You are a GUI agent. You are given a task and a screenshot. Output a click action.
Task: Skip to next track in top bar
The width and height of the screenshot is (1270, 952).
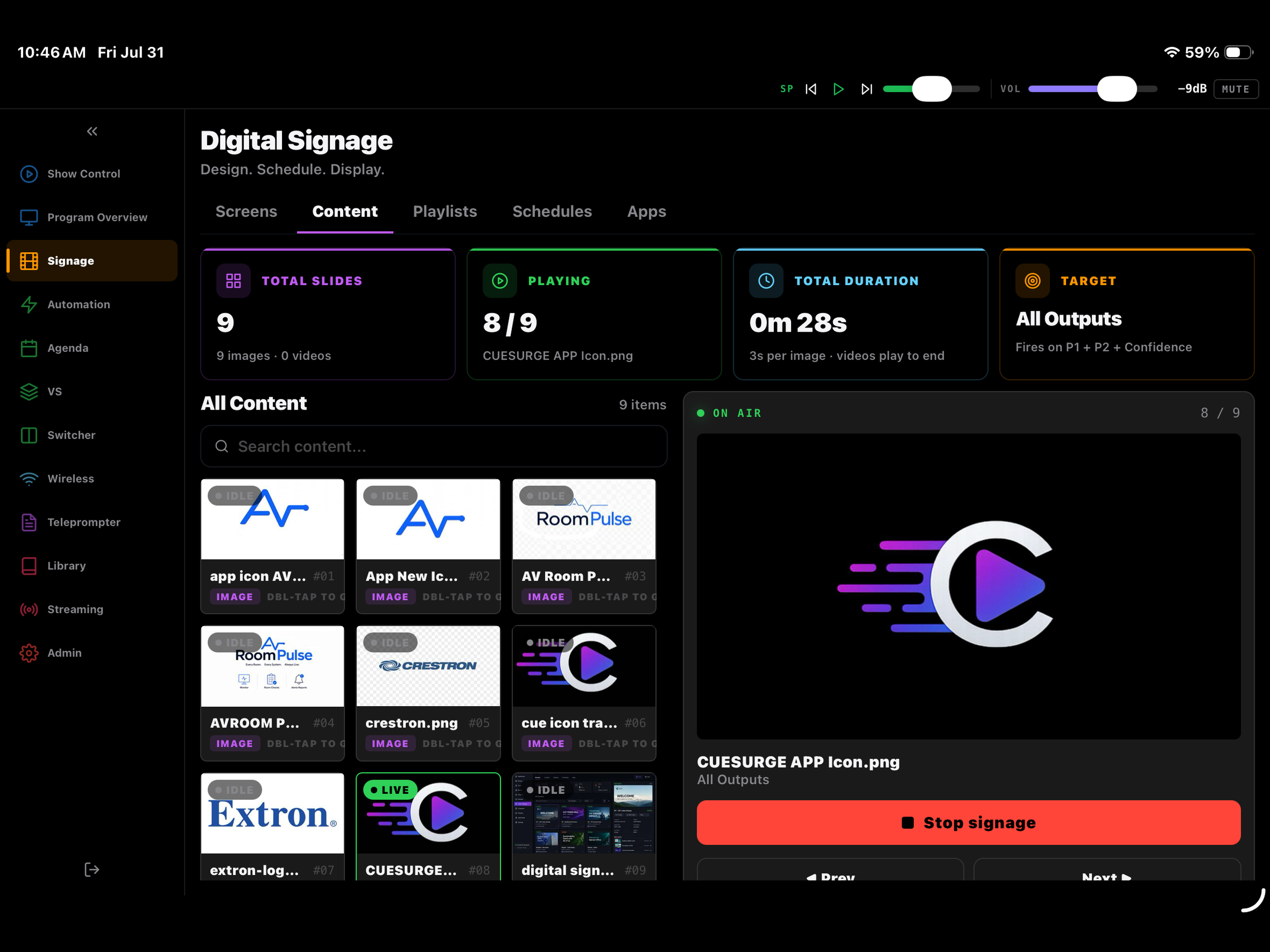coord(867,89)
